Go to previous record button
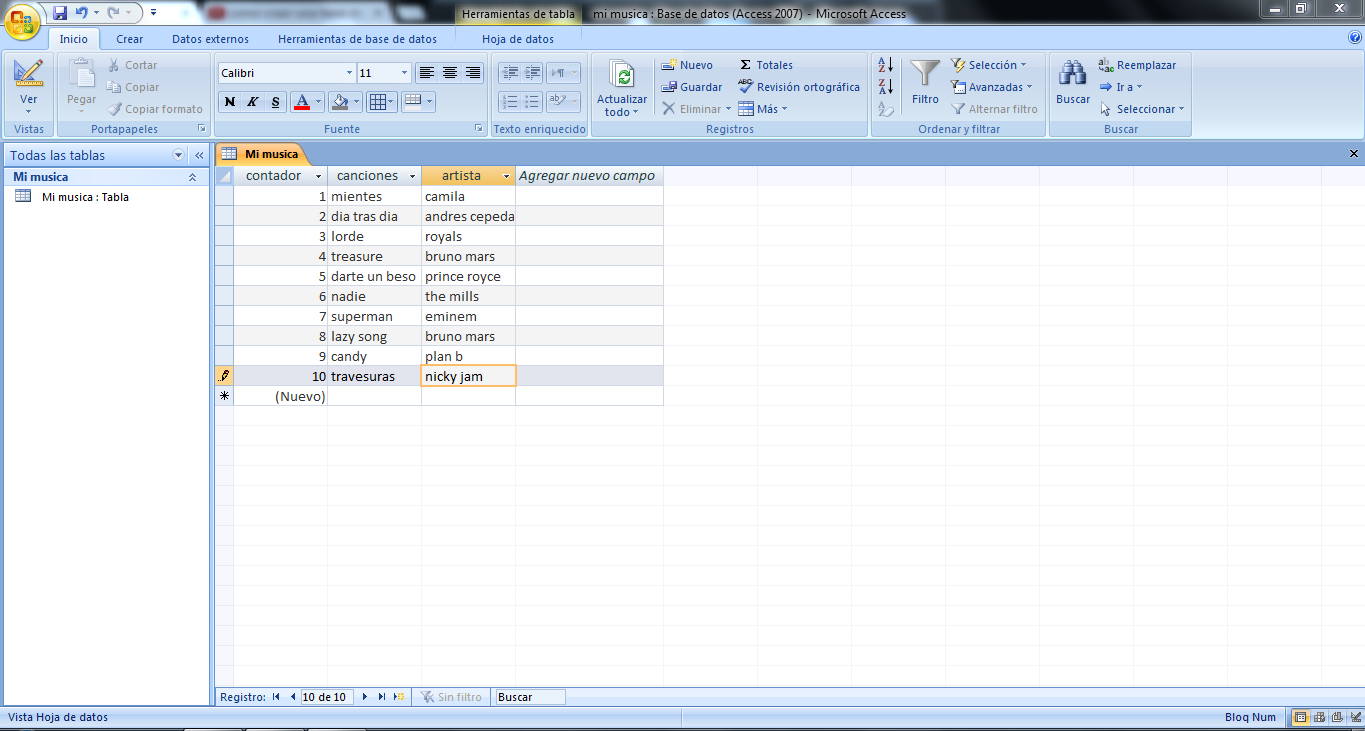The width and height of the screenshot is (1365, 731). click(x=293, y=697)
